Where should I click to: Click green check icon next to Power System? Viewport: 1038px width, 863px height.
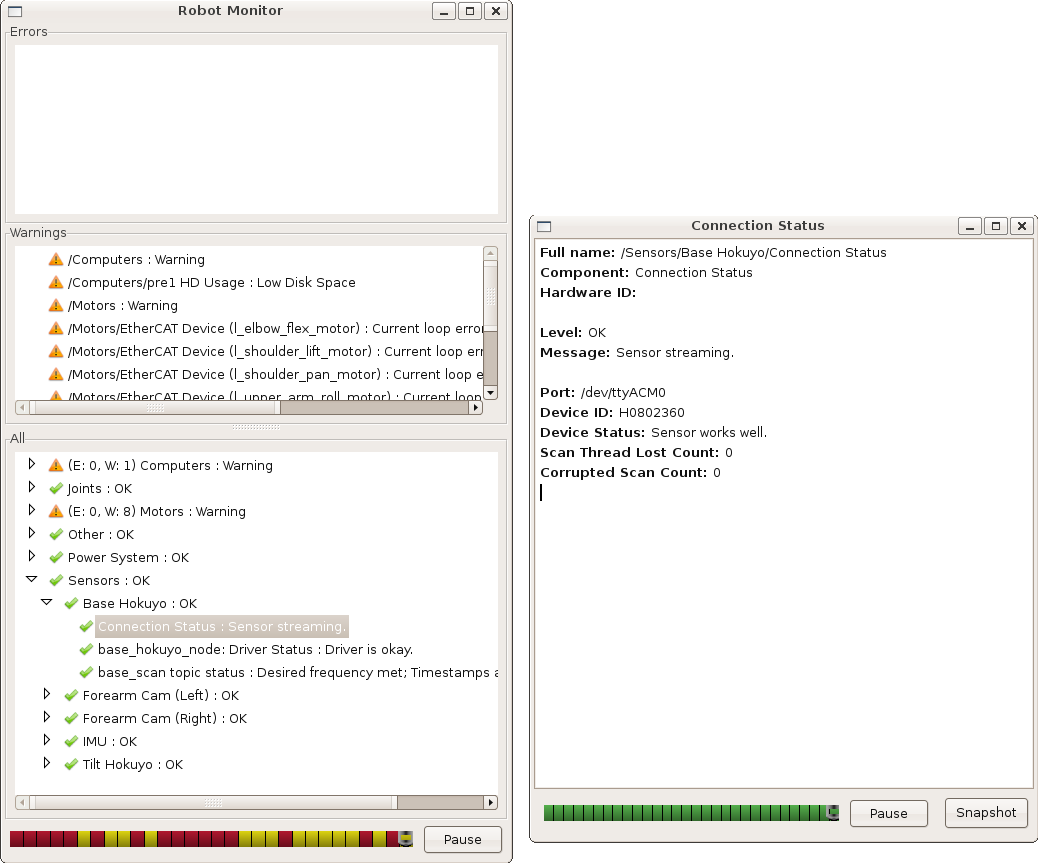pyautogui.click(x=56, y=557)
